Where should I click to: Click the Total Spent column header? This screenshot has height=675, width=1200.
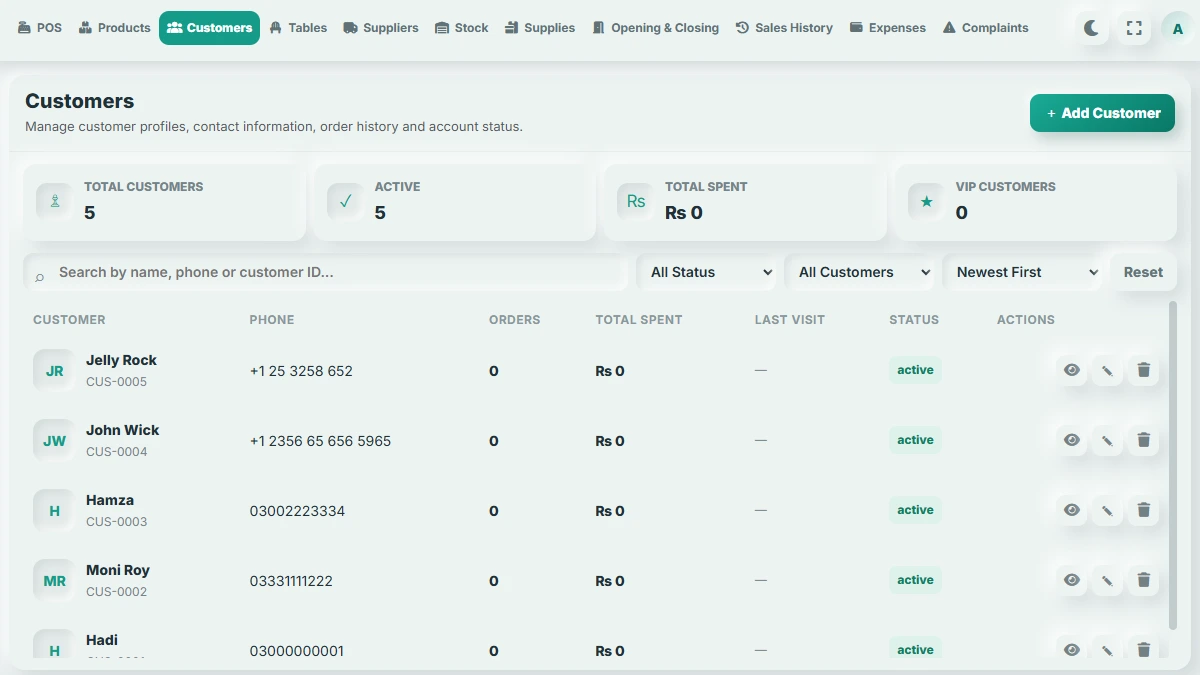(x=639, y=320)
